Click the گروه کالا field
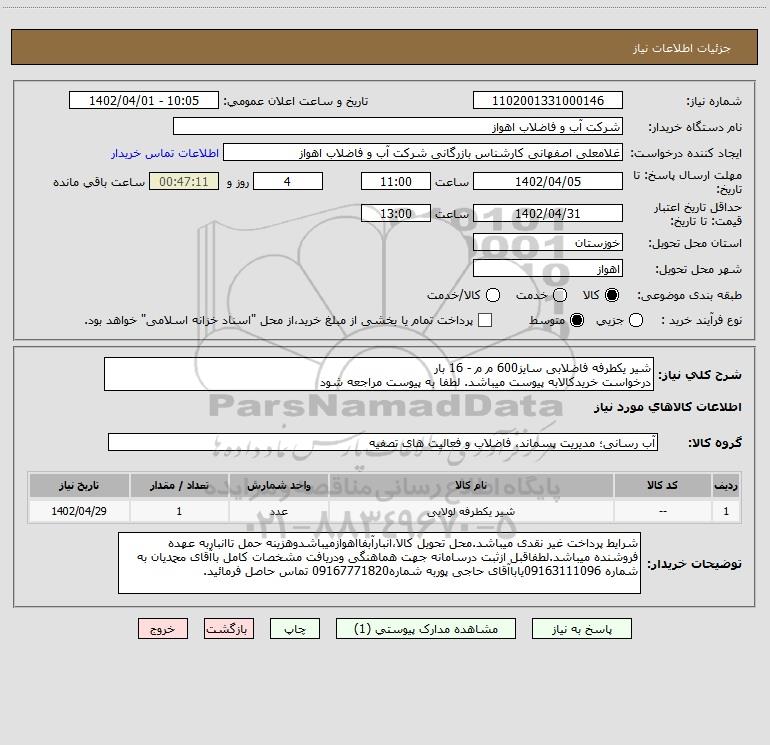Screen dimensions: 770x745 [383, 442]
